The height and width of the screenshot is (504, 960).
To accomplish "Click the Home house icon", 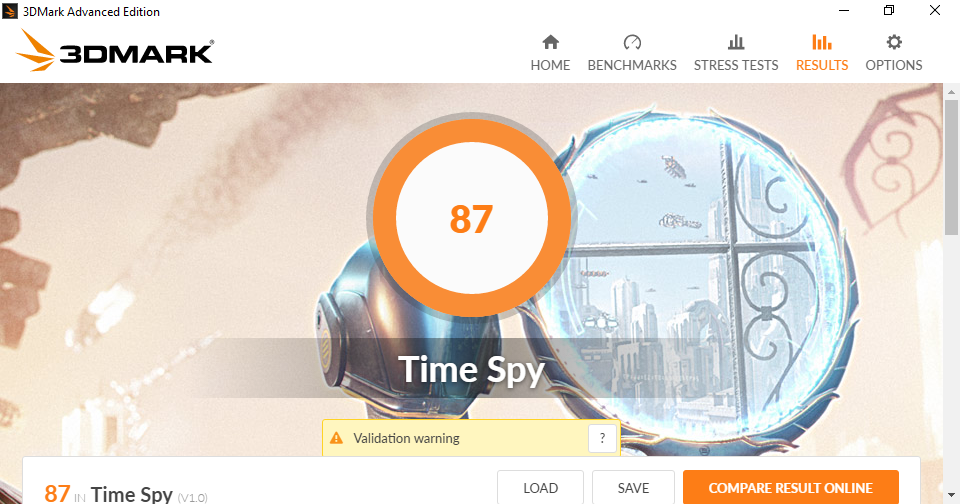I will 550,42.
